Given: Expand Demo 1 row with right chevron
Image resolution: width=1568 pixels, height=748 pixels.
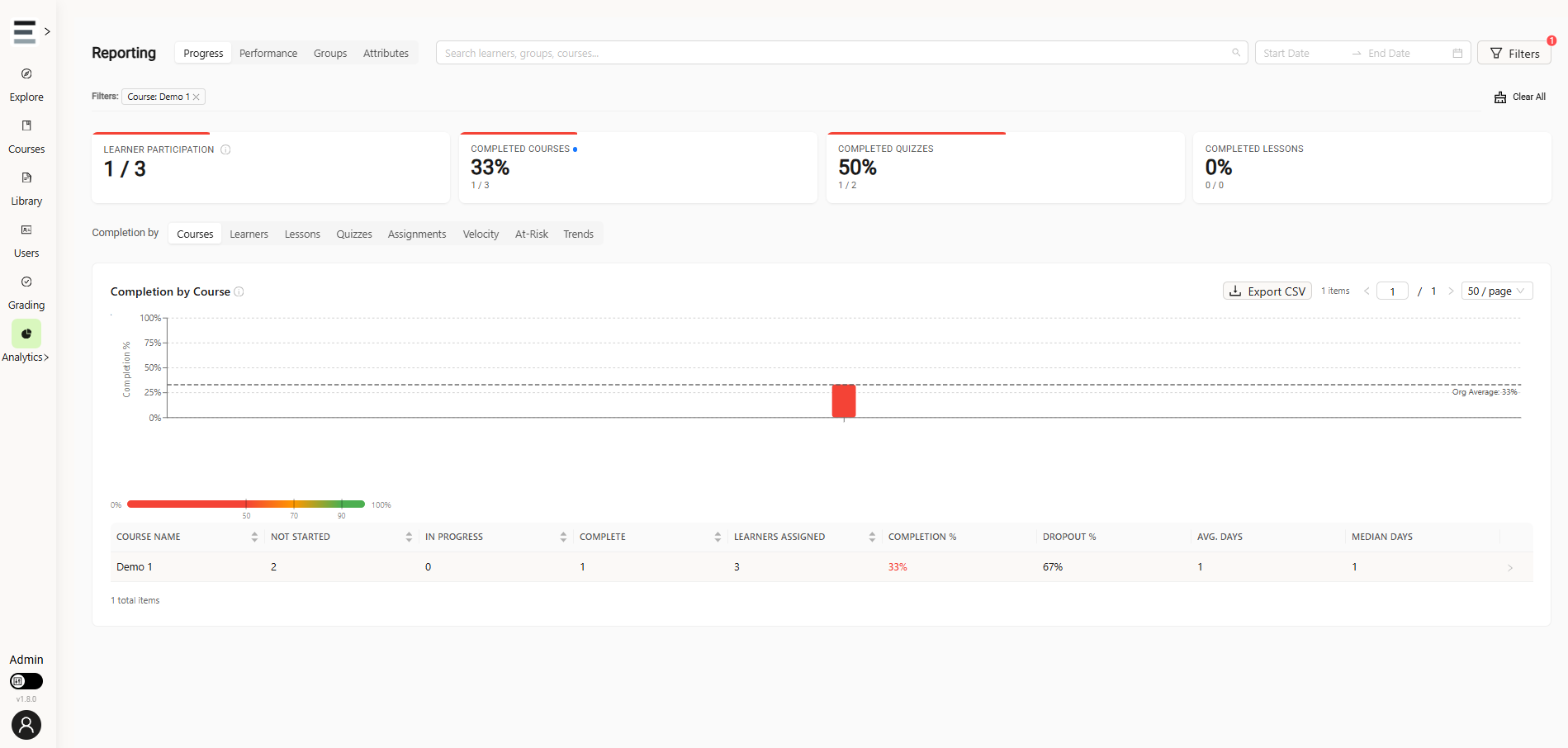Looking at the screenshot, I should click(1510, 568).
